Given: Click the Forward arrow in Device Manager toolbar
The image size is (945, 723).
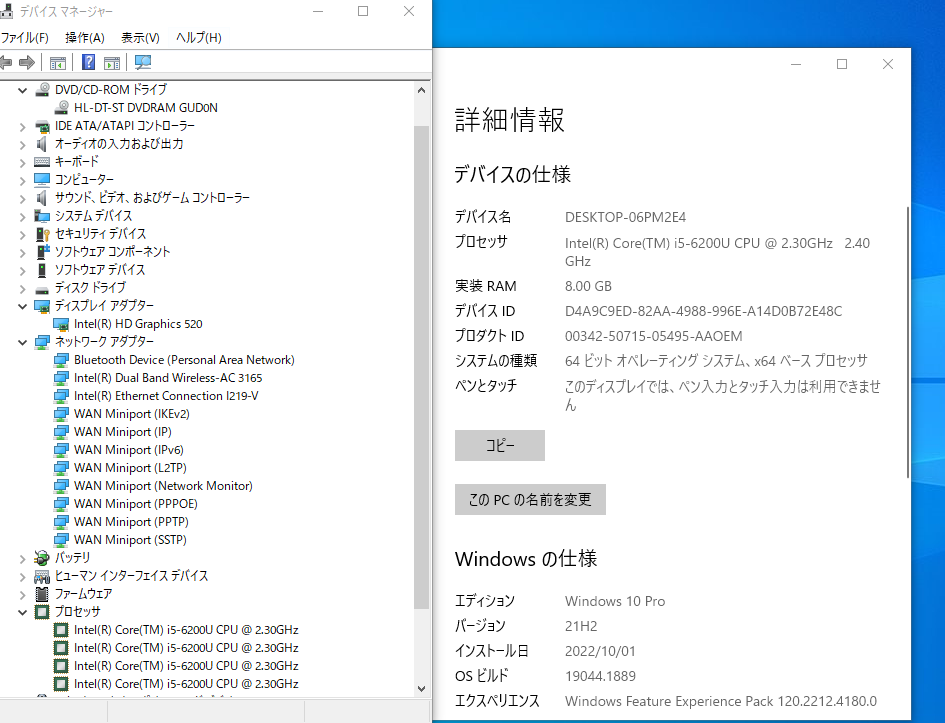Looking at the screenshot, I should click(27, 62).
